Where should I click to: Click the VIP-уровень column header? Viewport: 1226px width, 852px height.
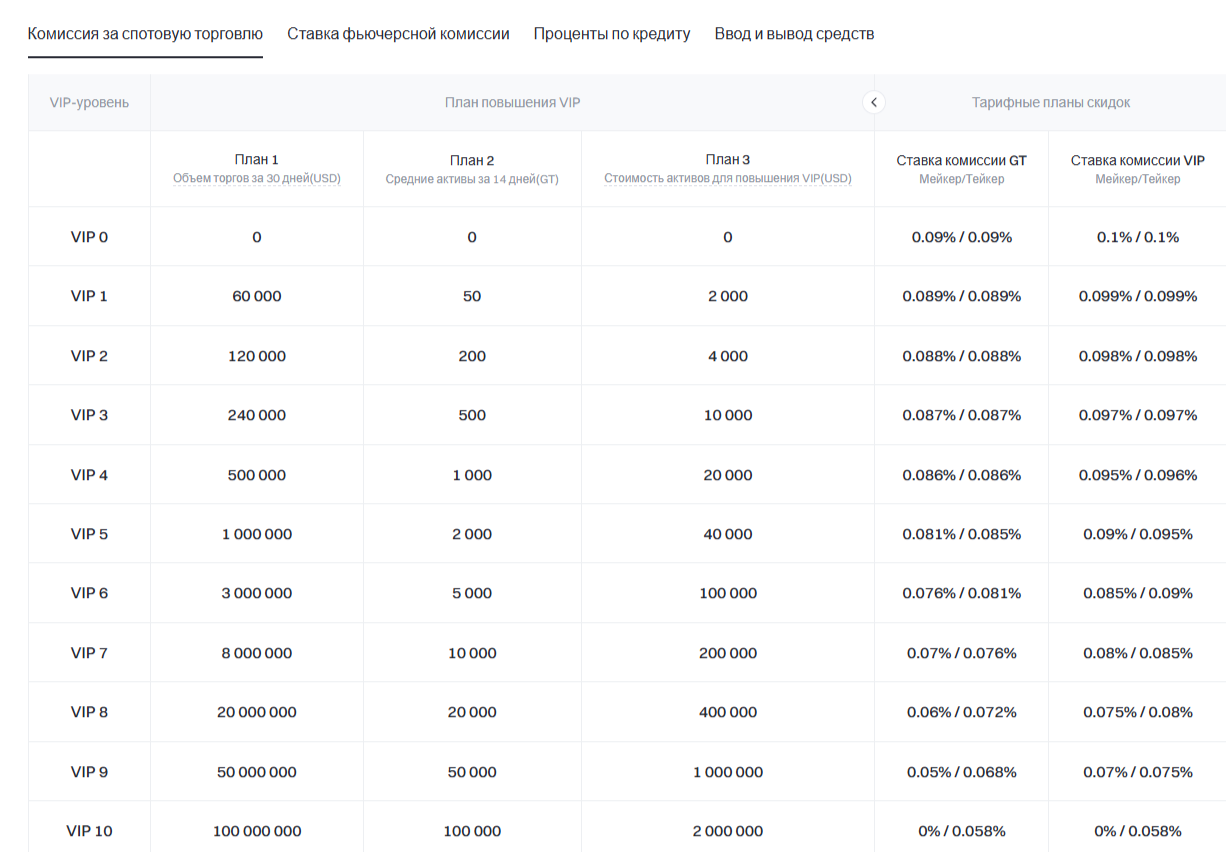[89, 102]
